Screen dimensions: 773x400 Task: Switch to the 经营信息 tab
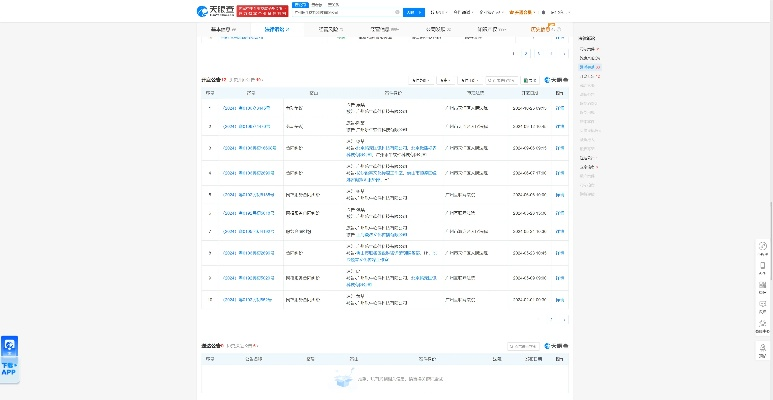[x=385, y=30]
